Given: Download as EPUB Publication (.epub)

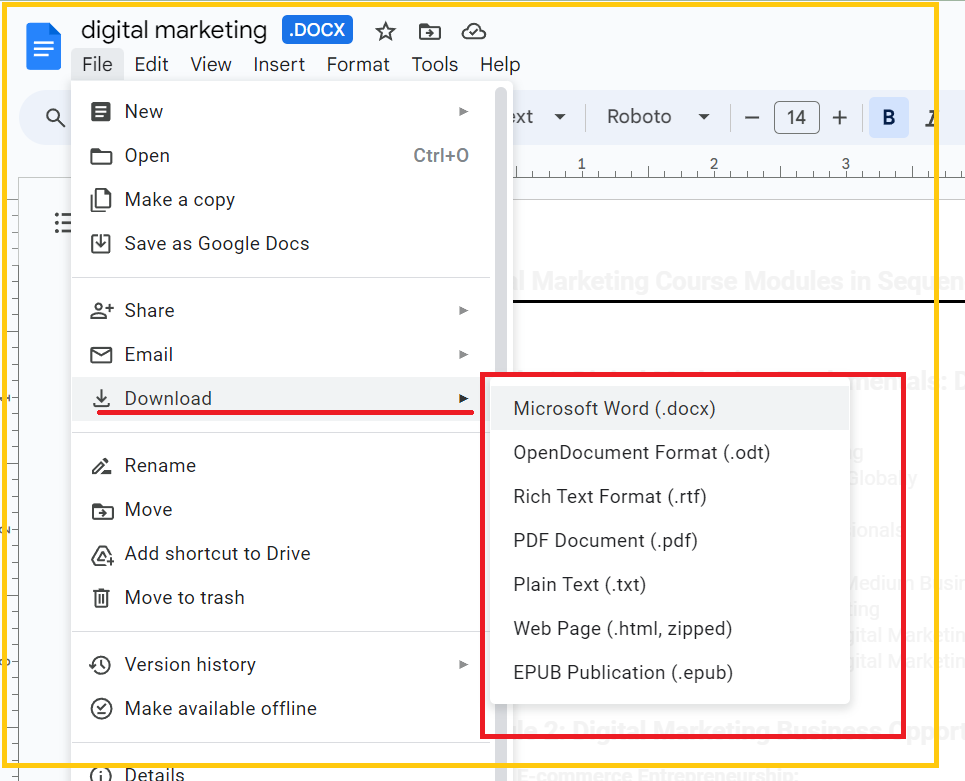Looking at the screenshot, I should click(670, 673).
